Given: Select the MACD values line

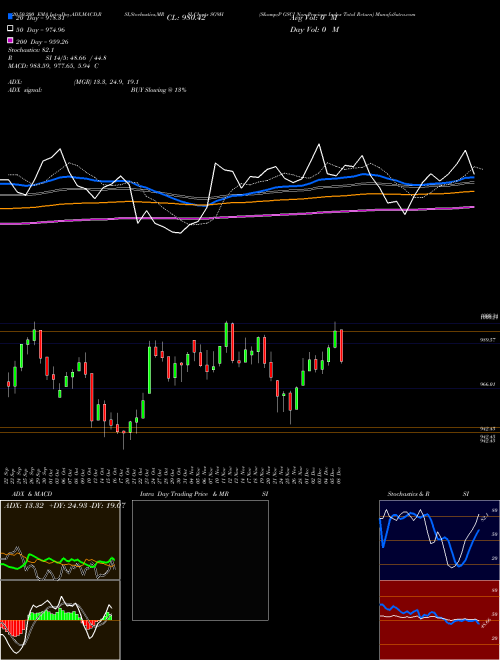Looking at the screenshot, I should tap(53, 66).
